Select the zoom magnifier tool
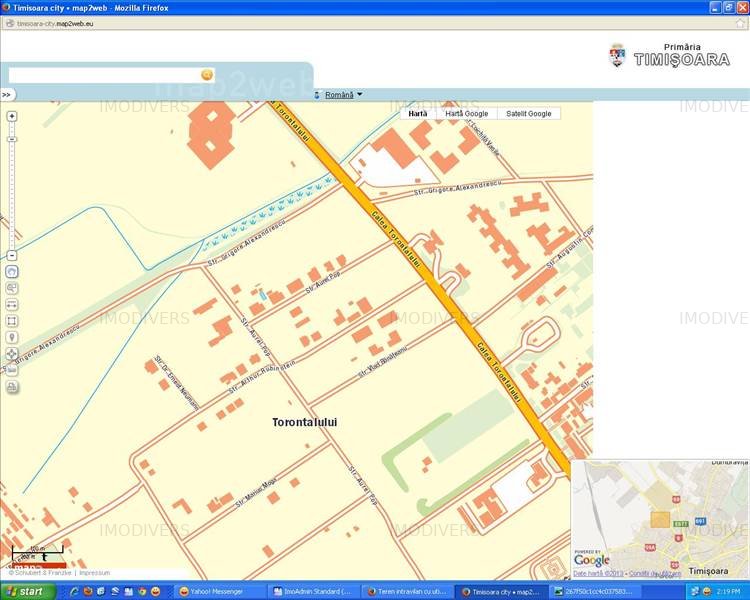 pos(12,288)
